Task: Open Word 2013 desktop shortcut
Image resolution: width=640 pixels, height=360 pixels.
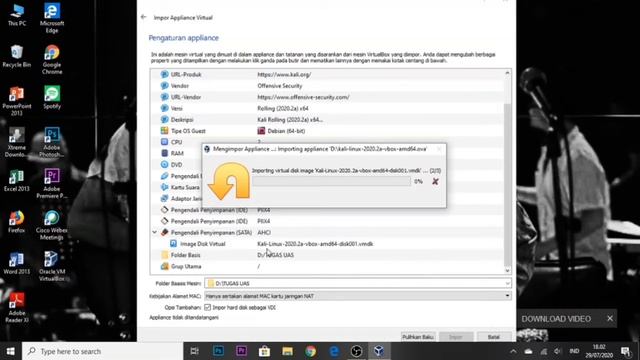Action: point(17,263)
